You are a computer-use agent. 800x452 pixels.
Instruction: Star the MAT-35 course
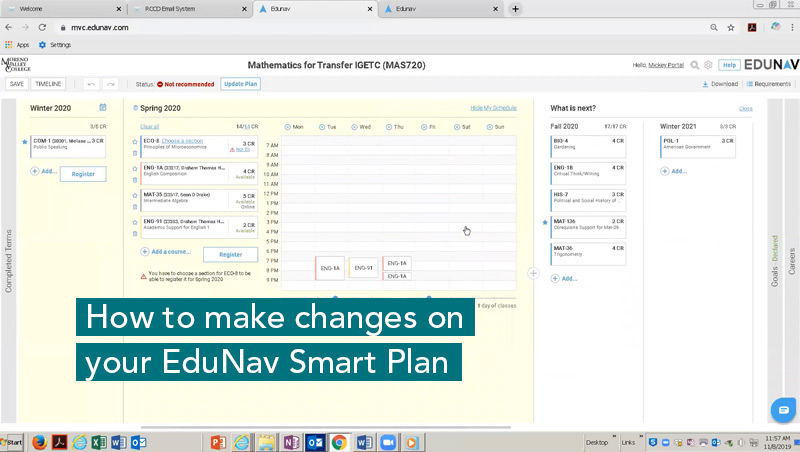coord(135,195)
